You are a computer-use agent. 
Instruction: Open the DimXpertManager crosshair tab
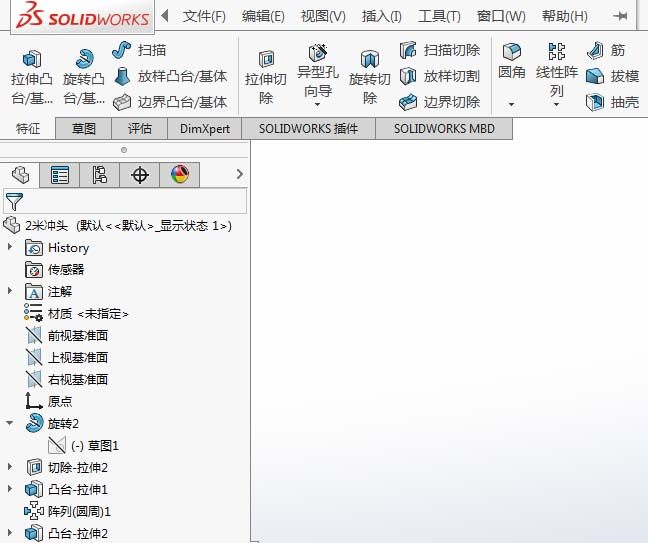click(140, 175)
